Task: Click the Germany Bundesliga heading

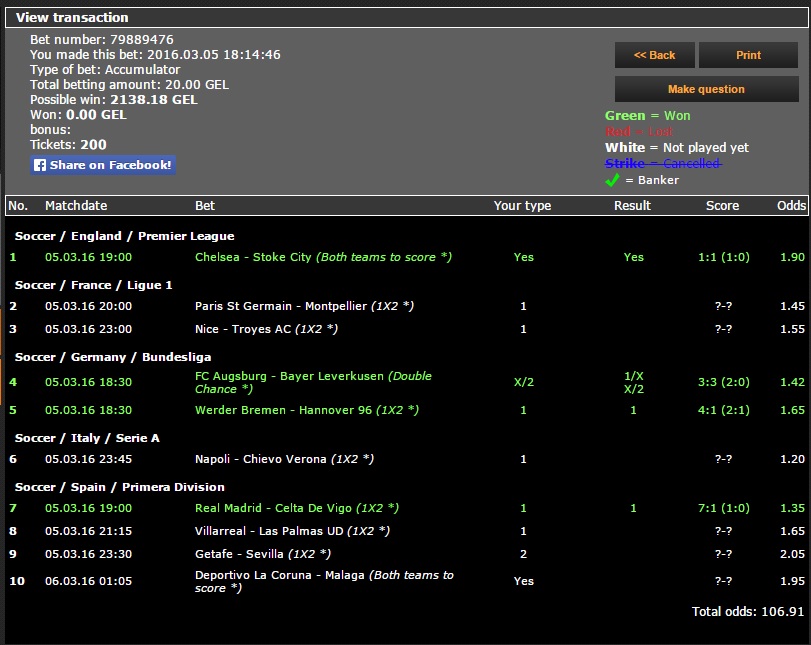Action: pyautogui.click(x=113, y=357)
